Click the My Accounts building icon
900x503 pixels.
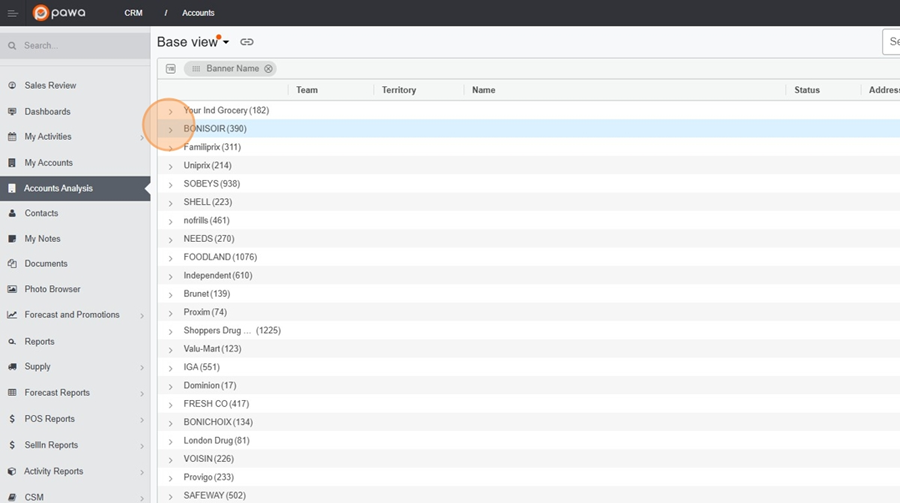12,162
